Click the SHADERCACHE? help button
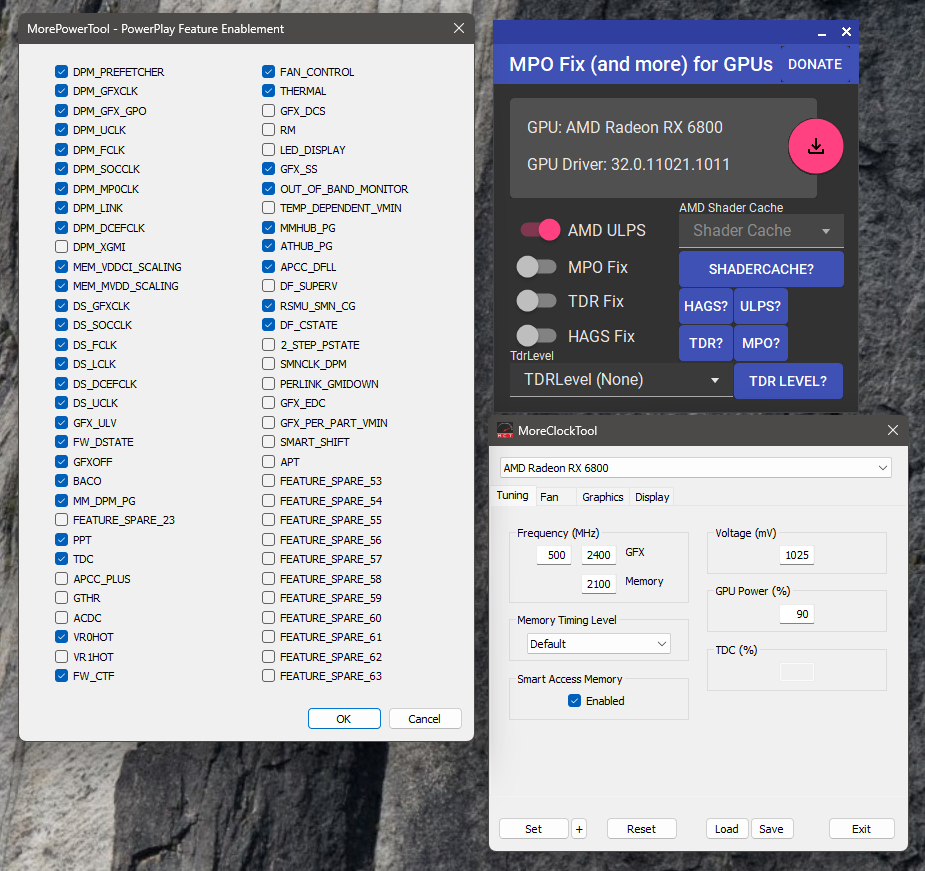This screenshot has width=925, height=871. pos(761,269)
